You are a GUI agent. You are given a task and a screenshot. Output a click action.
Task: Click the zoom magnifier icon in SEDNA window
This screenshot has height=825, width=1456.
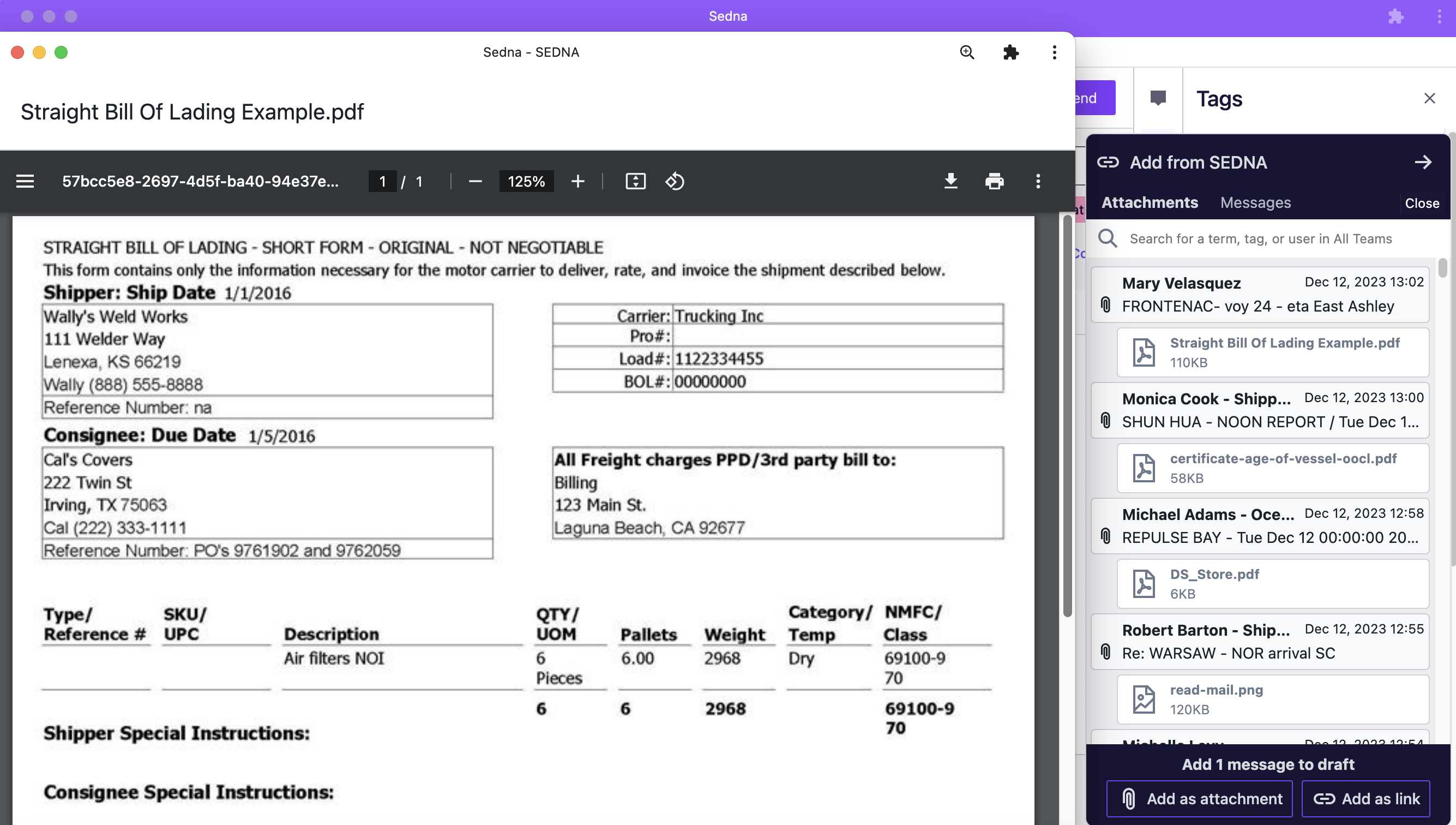click(967, 52)
